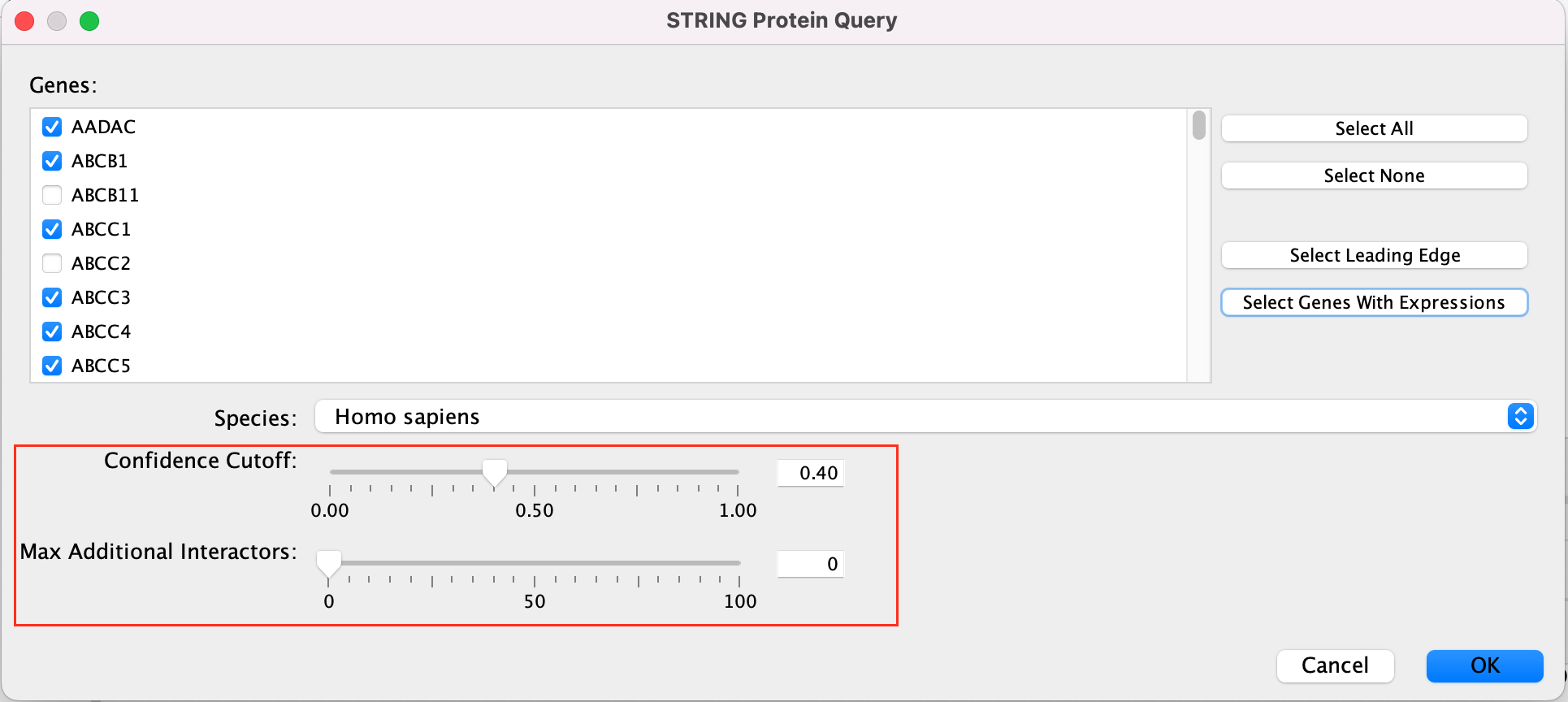Toggle the ABCC4 gene checkbox

[x=52, y=331]
